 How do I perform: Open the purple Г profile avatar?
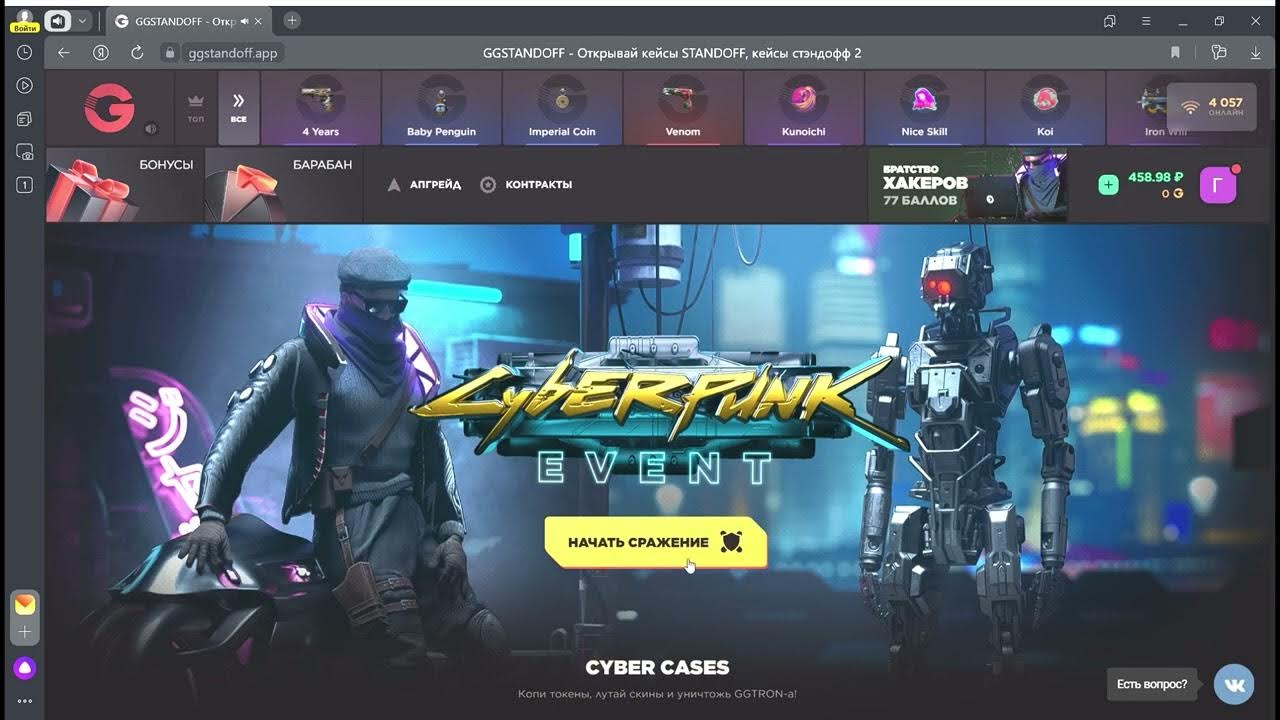coord(1218,185)
